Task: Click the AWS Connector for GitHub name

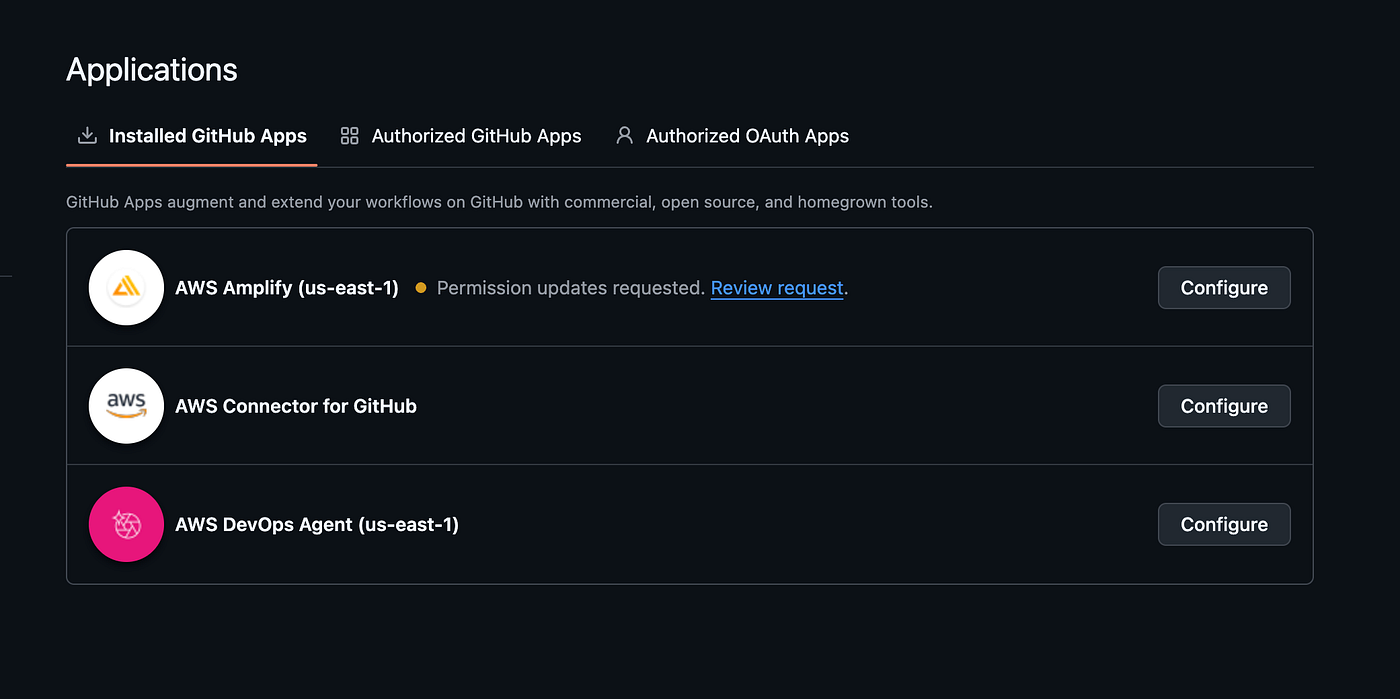Action: [x=296, y=406]
